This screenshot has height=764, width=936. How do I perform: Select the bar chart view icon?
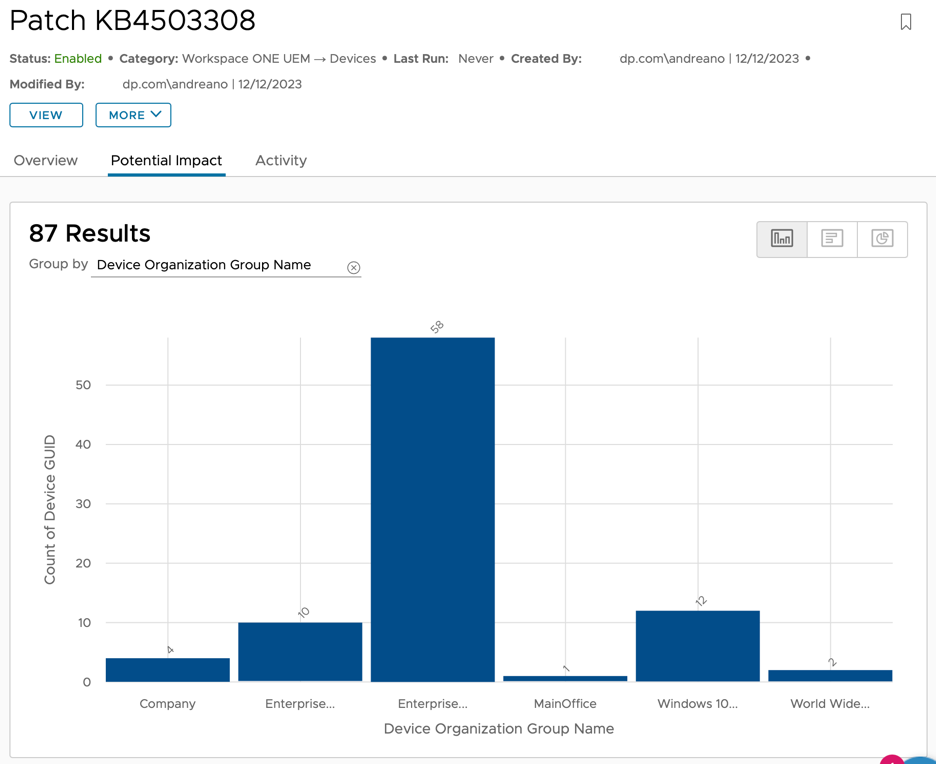coord(781,239)
